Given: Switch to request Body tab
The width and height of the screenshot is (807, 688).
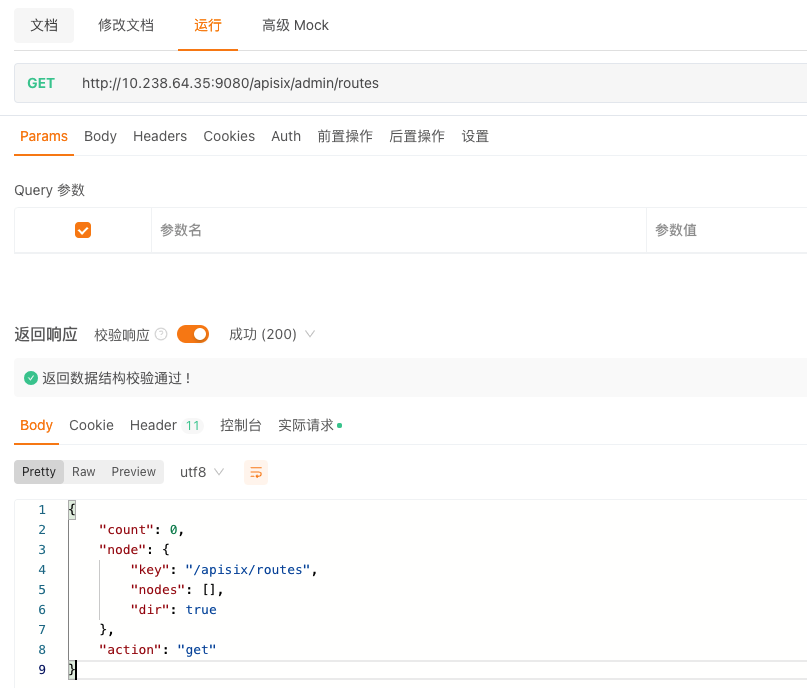Looking at the screenshot, I should pyautogui.click(x=100, y=136).
